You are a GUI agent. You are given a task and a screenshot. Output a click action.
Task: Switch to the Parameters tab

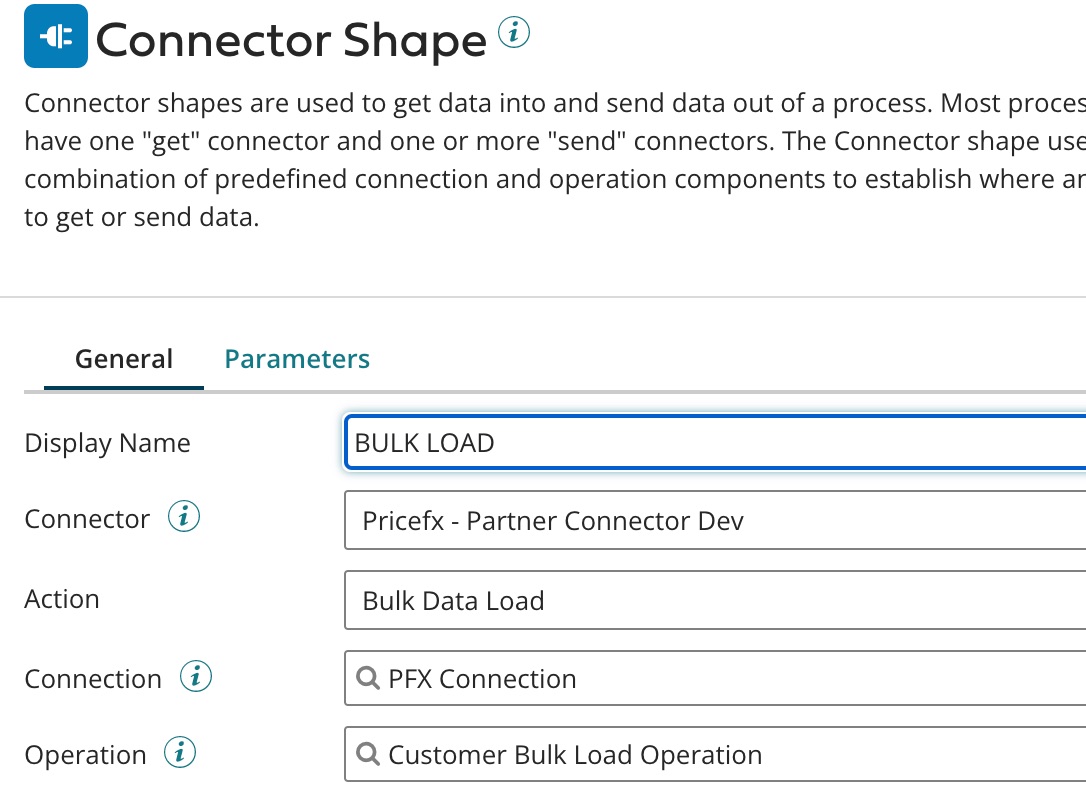(296, 358)
